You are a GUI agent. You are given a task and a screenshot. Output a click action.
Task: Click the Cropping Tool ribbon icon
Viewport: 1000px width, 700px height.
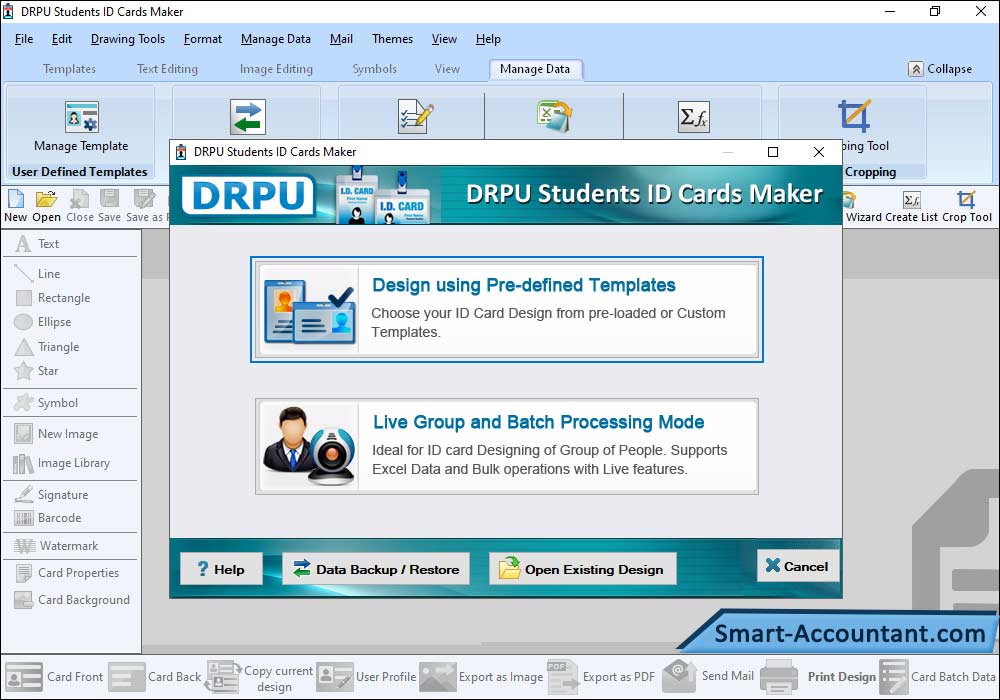[x=854, y=116]
